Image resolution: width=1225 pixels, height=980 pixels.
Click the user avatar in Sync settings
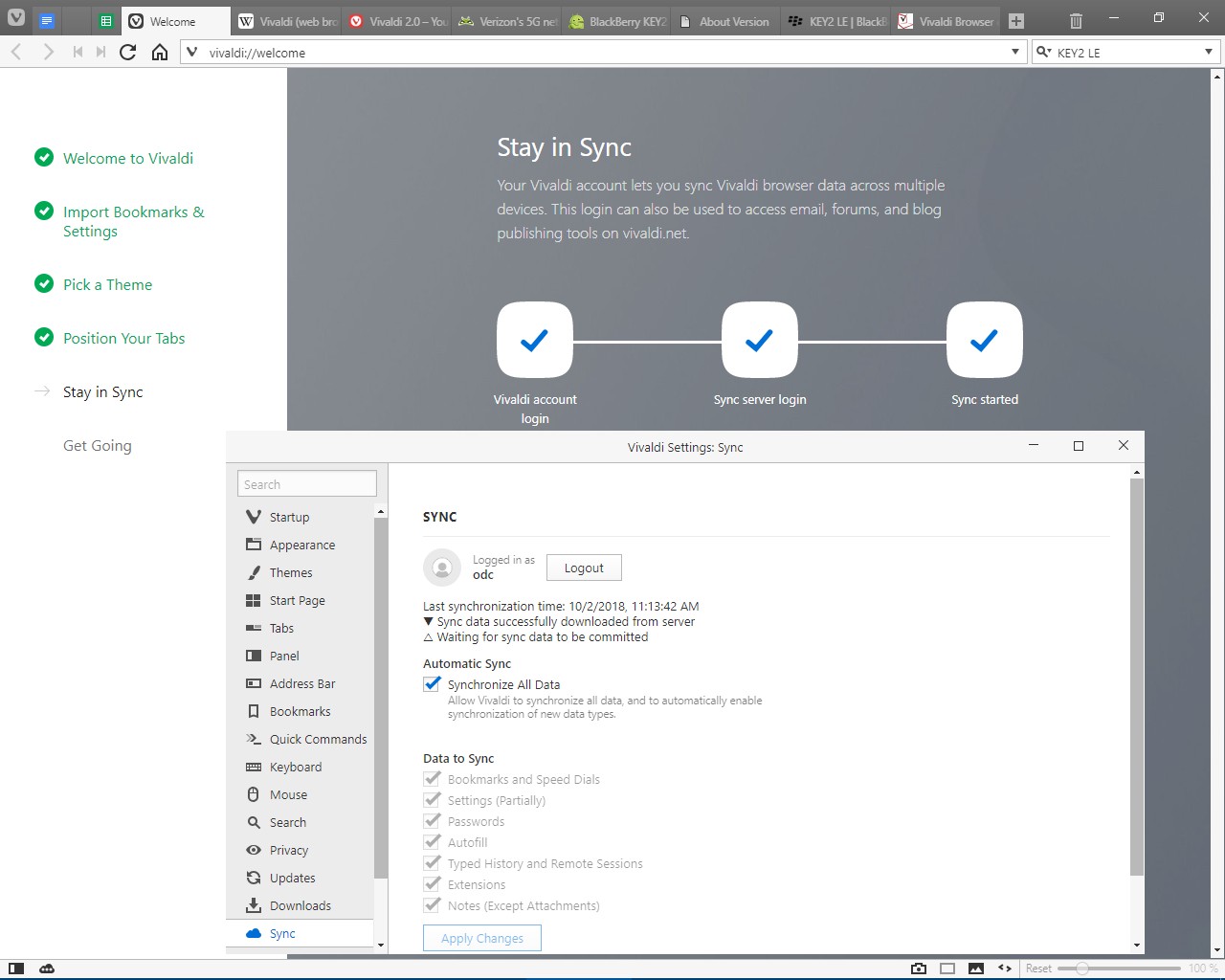441,568
